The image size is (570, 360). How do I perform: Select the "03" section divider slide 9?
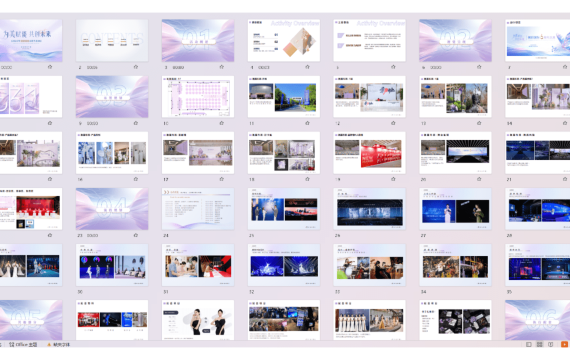coord(112,97)
